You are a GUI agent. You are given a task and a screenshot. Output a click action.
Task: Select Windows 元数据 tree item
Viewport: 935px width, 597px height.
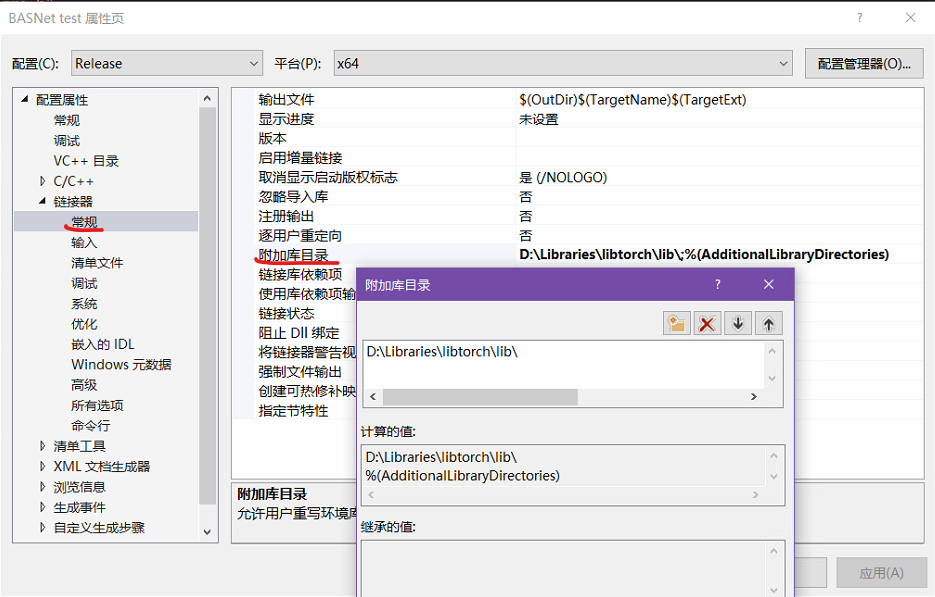121,364
